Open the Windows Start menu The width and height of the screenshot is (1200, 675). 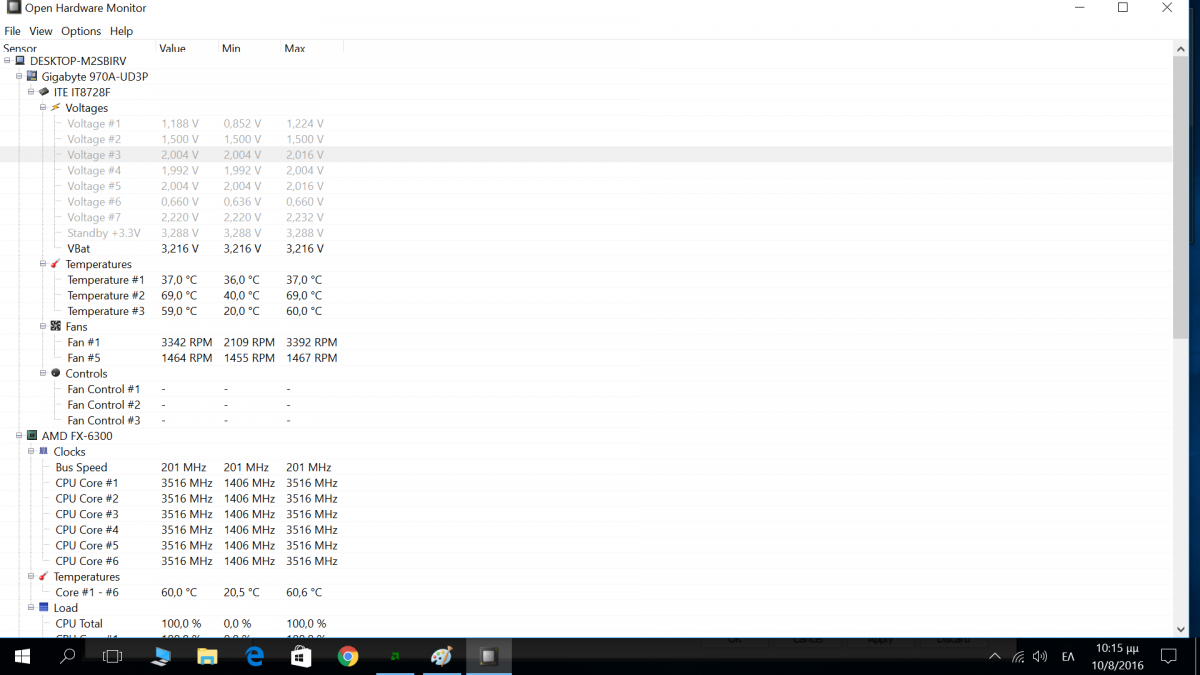22,657
